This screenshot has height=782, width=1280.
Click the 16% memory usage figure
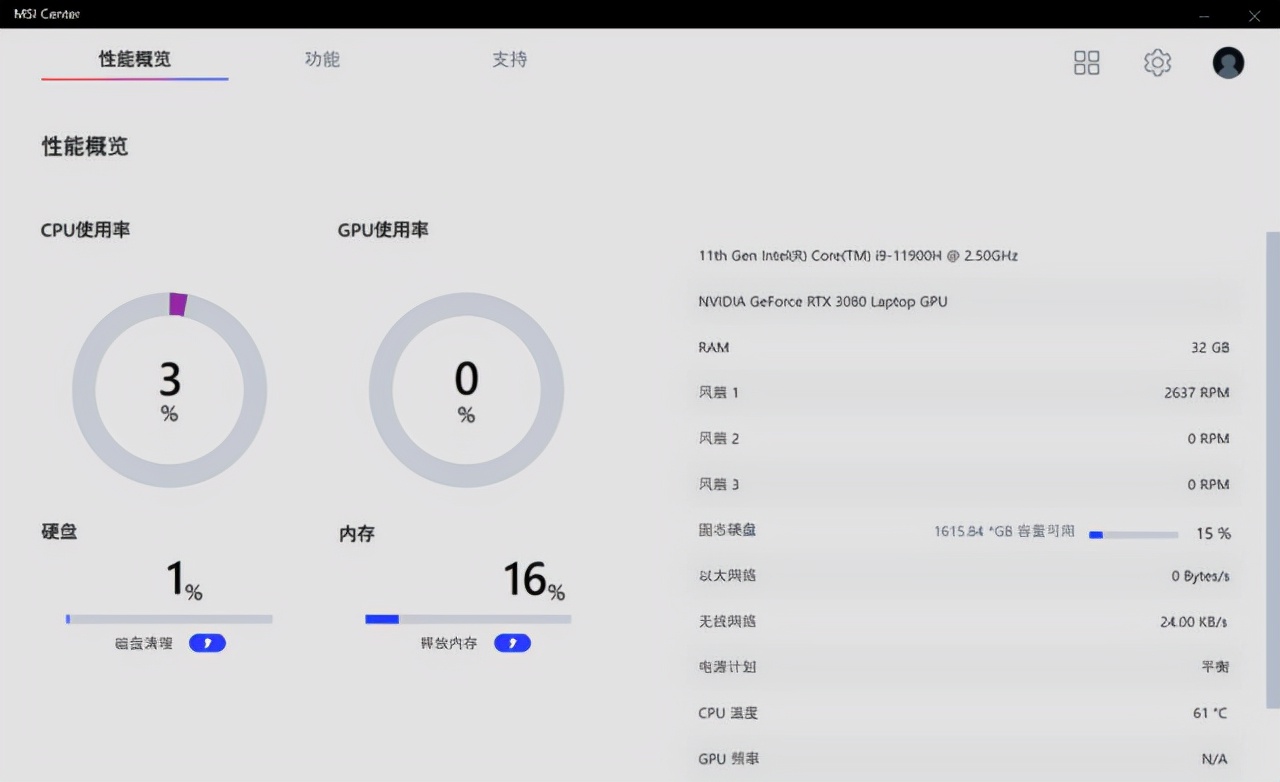[534, 580]
